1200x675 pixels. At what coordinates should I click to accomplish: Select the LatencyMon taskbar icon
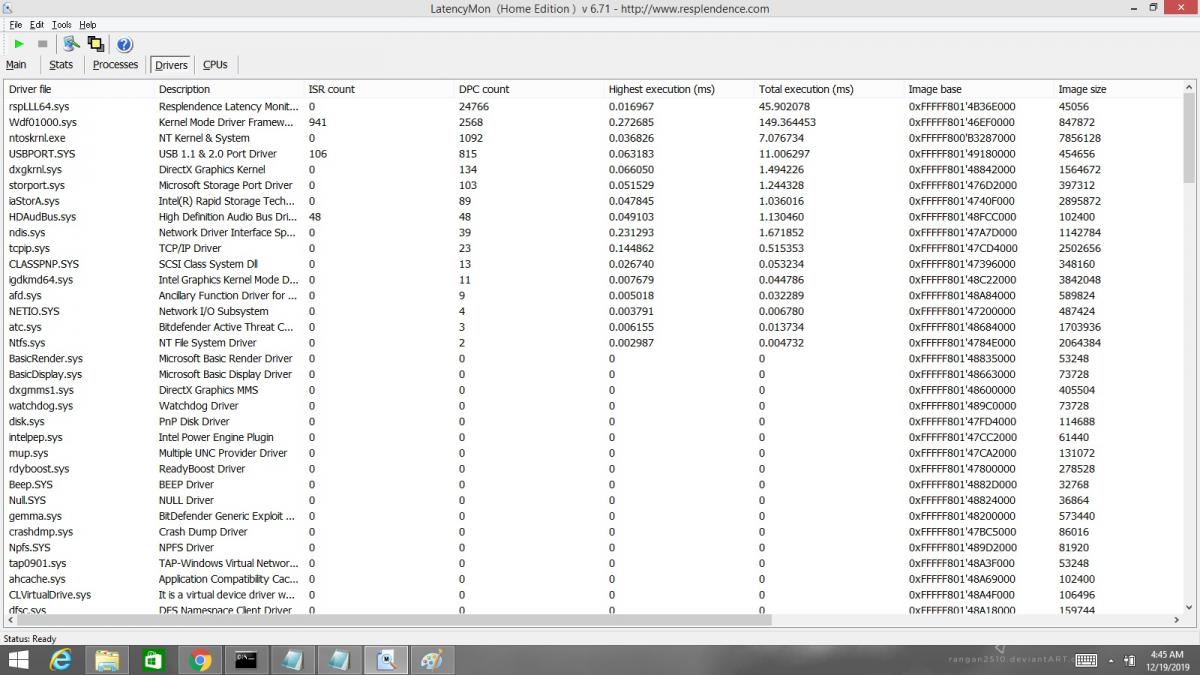[385, 660]
